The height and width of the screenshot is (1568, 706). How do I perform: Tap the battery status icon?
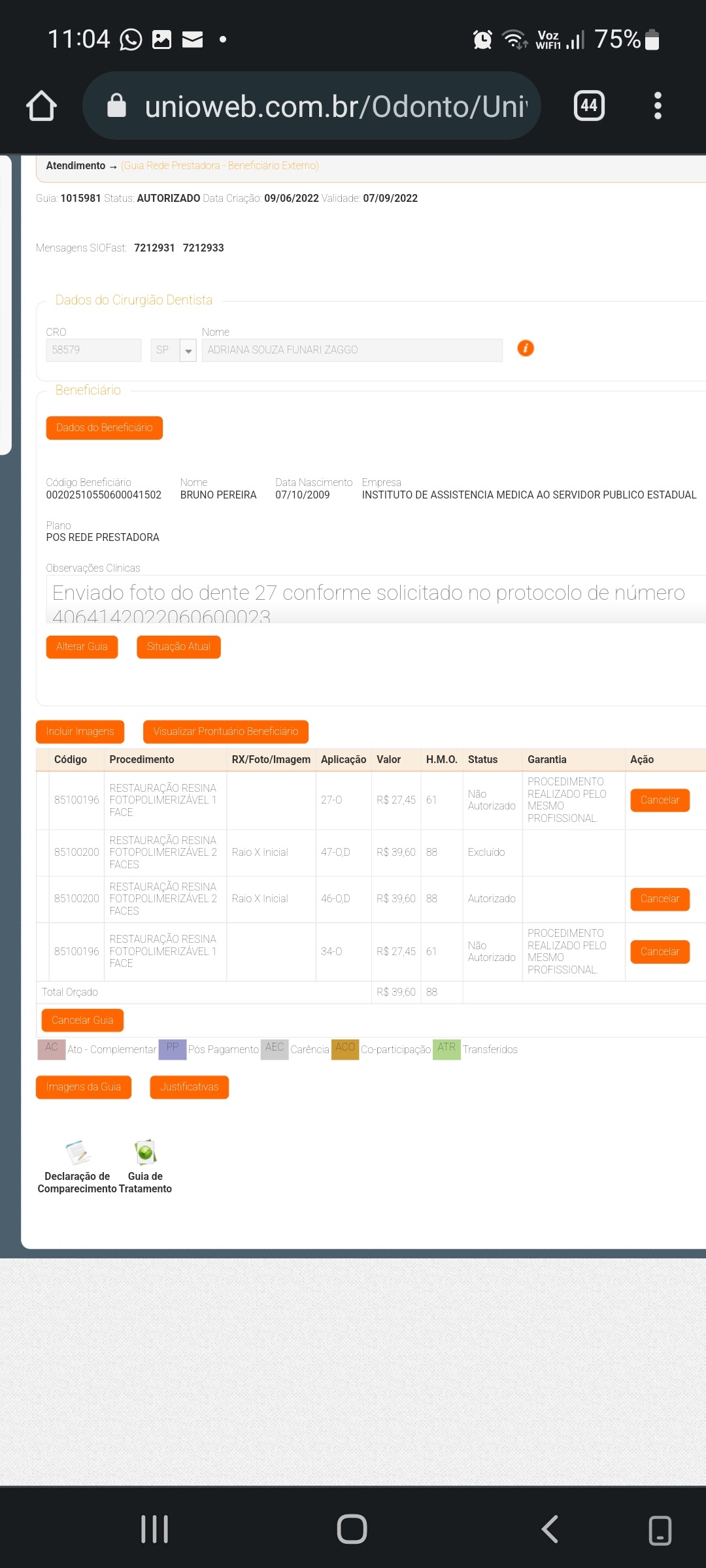coord(652,39)
